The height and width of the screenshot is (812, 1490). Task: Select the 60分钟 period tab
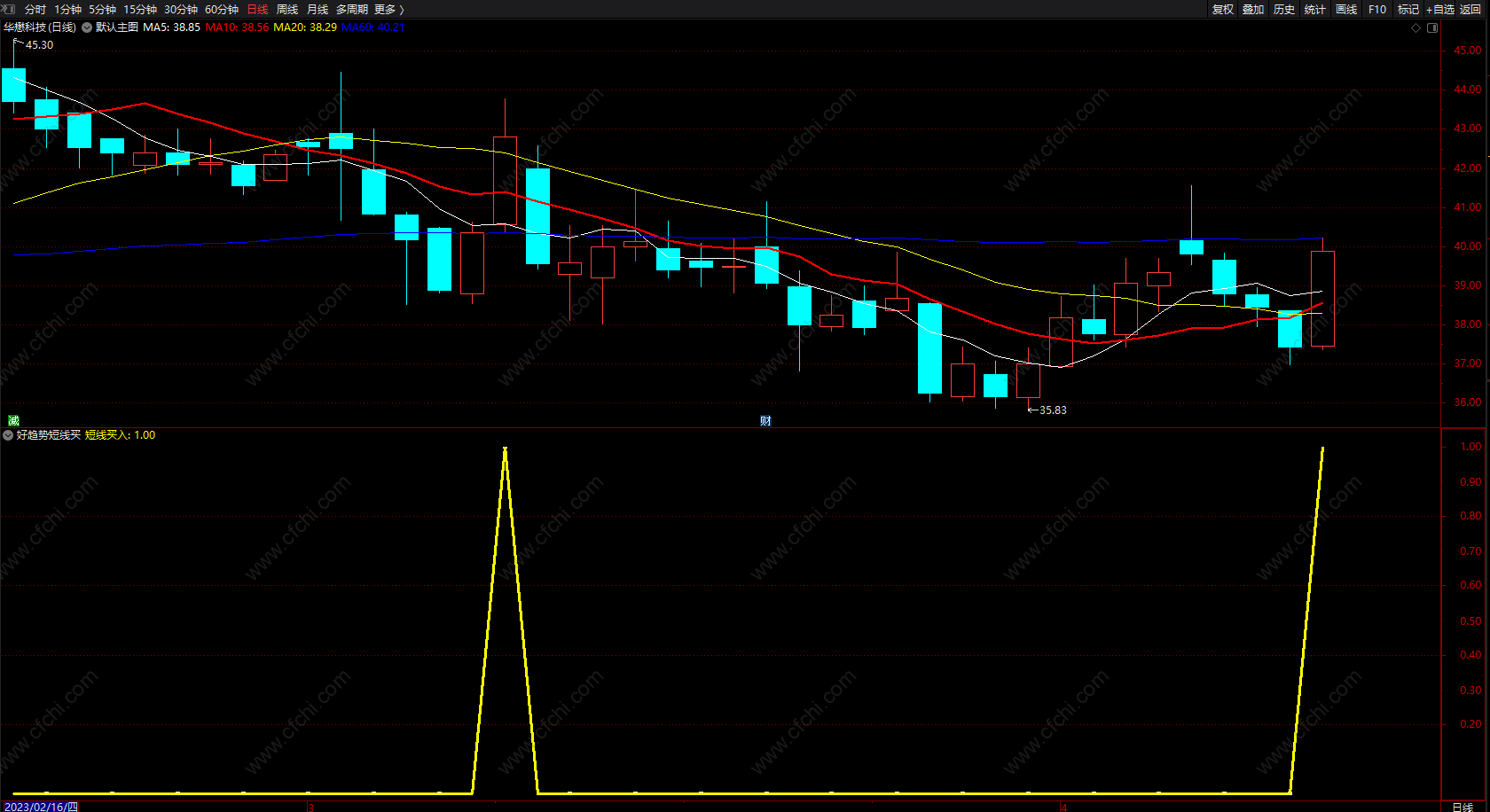click(x=222, y=9)
